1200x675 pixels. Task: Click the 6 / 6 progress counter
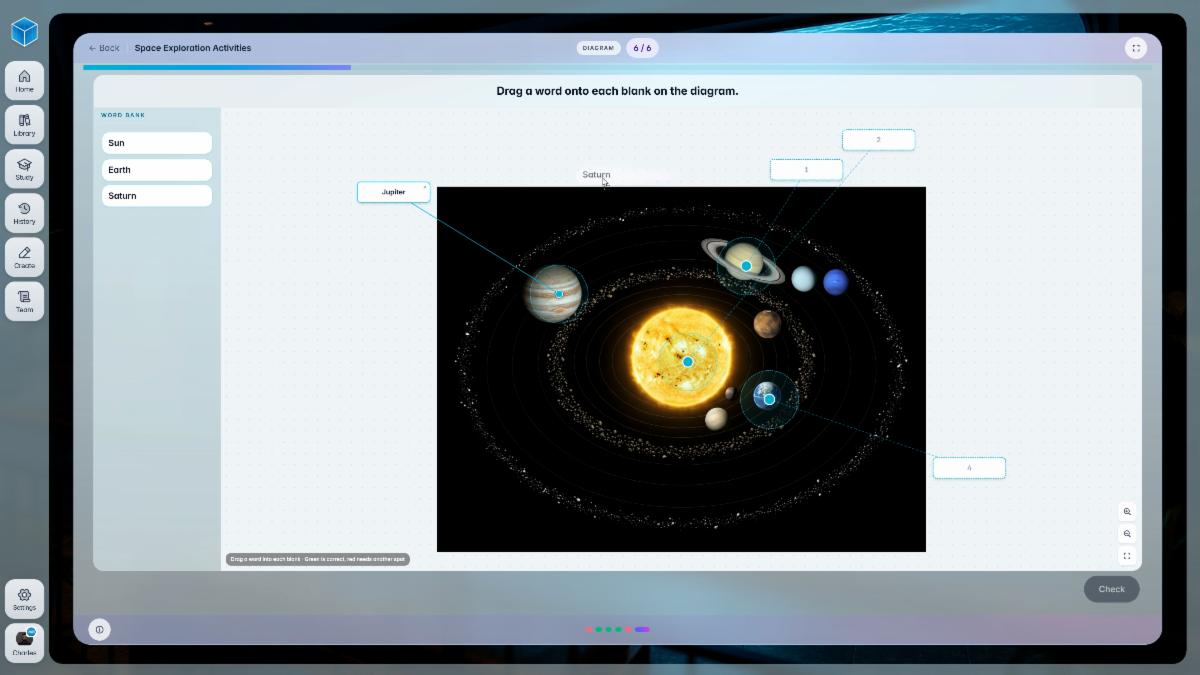[x=642, y=48]
